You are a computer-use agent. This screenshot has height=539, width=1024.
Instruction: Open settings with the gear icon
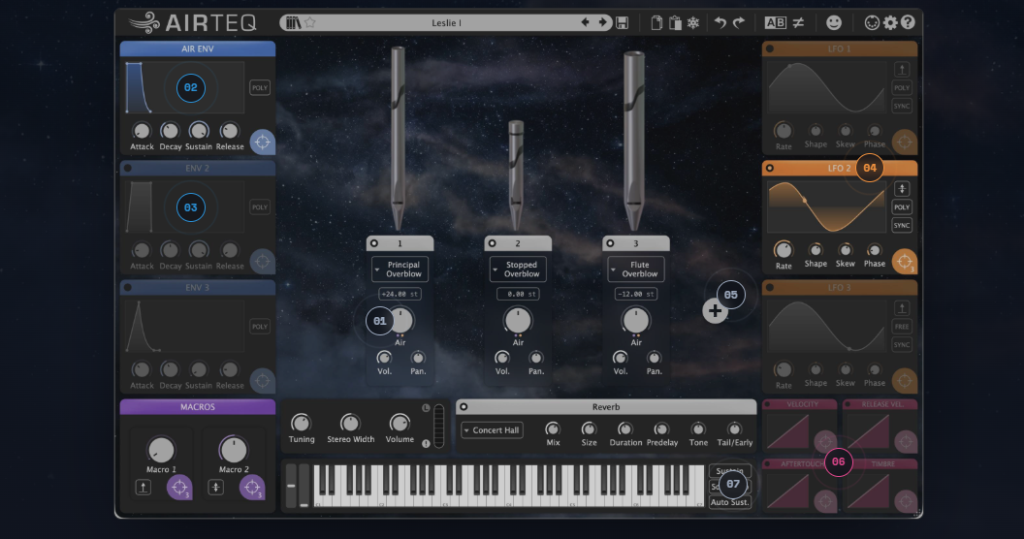(890, 23)
